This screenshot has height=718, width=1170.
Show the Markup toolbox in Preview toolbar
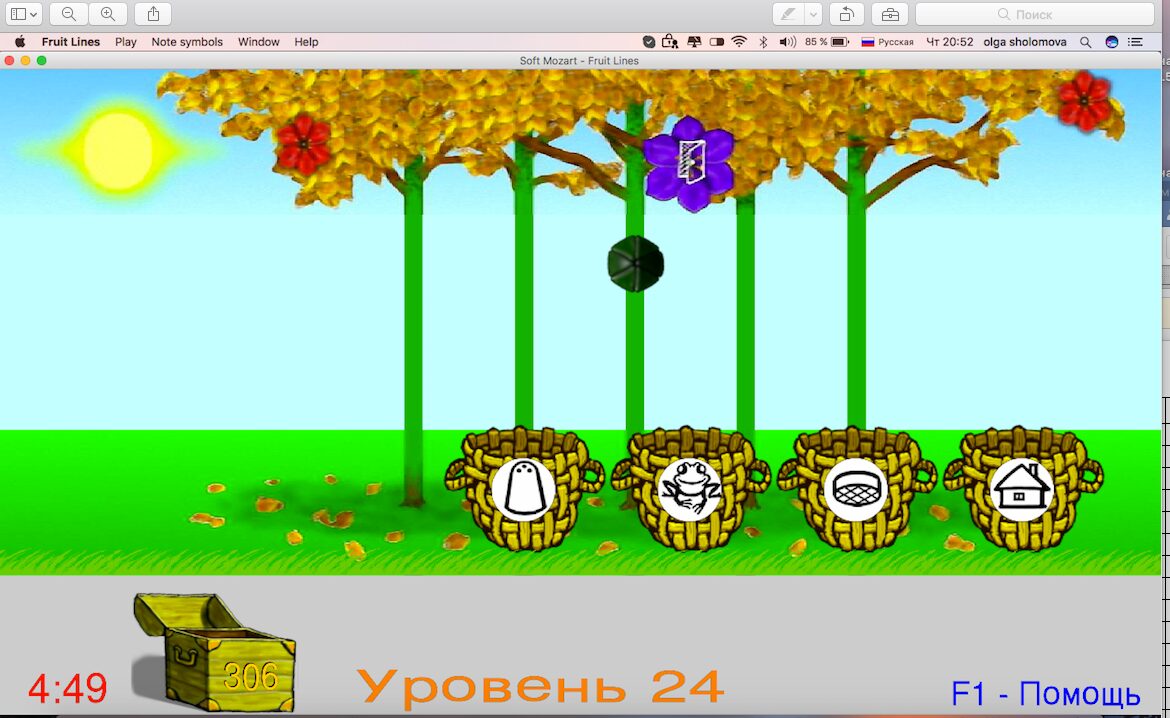click(x=889, y=14)
